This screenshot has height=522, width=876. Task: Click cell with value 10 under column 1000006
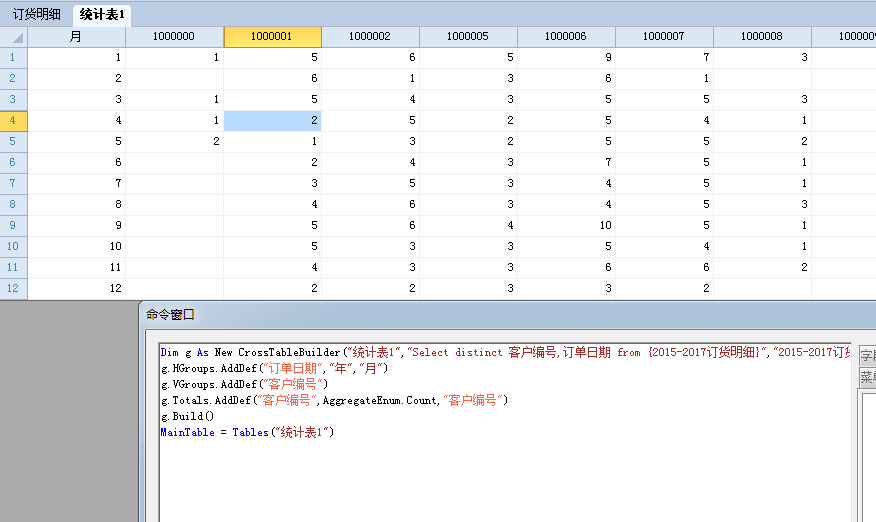[566, 225]
